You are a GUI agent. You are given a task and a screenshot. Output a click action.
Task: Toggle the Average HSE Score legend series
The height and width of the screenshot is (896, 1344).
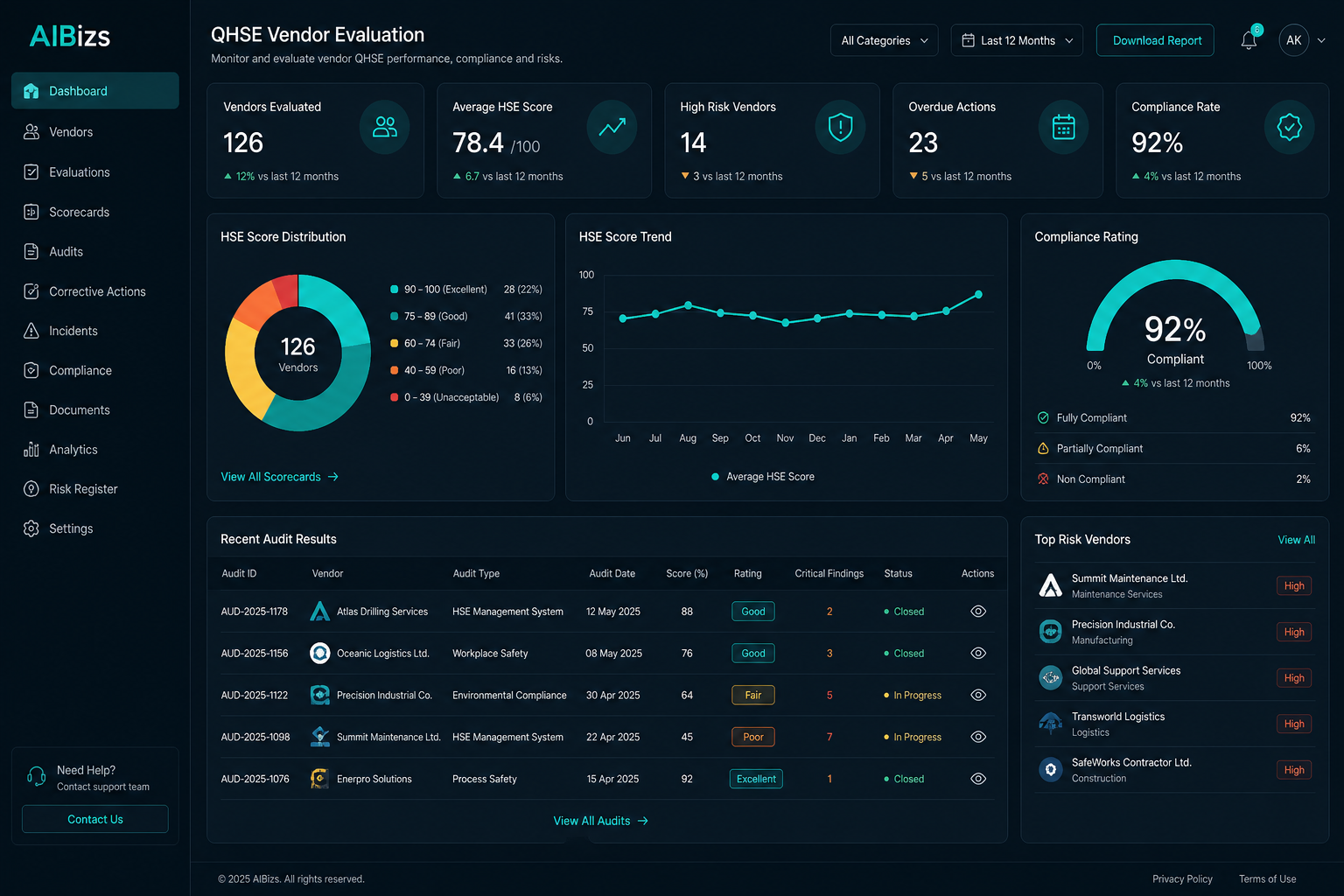(x=763, y=477)
